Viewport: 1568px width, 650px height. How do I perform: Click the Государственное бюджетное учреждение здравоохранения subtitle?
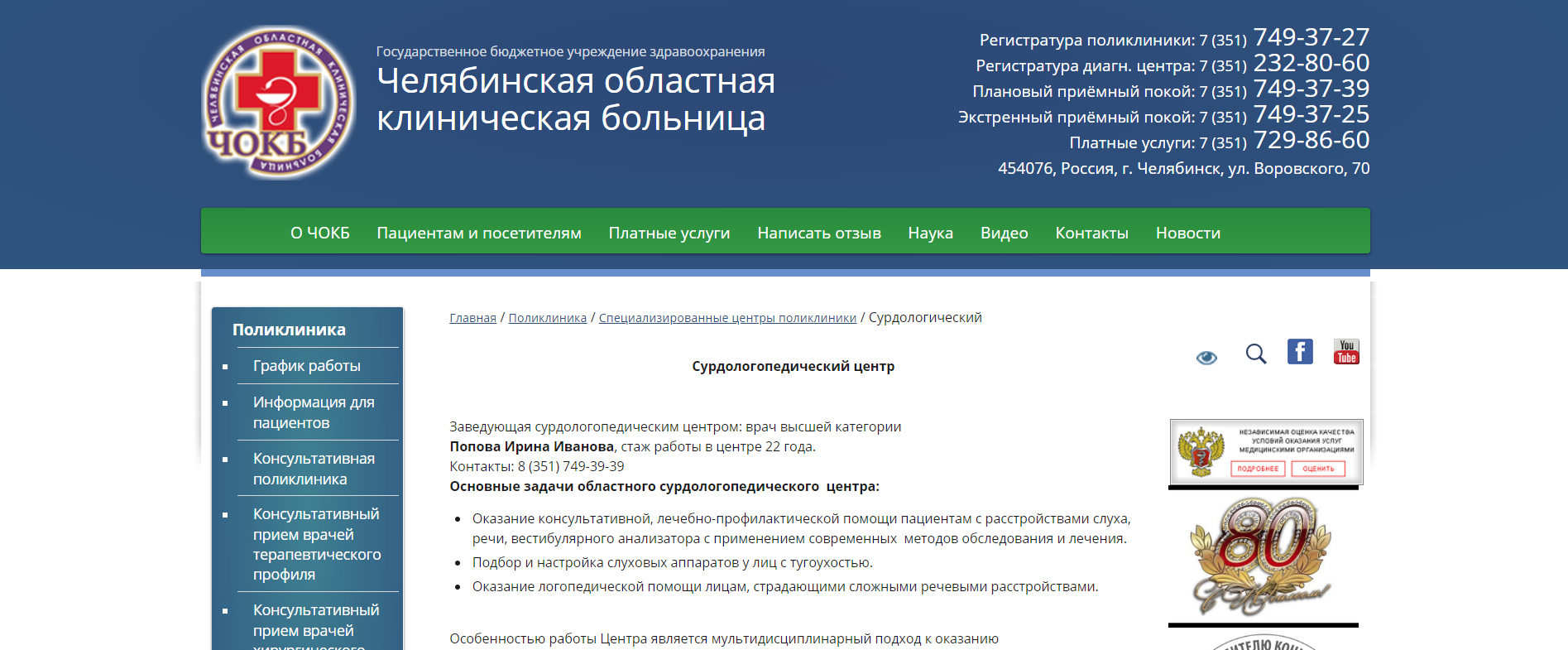(x=570, y=52)
